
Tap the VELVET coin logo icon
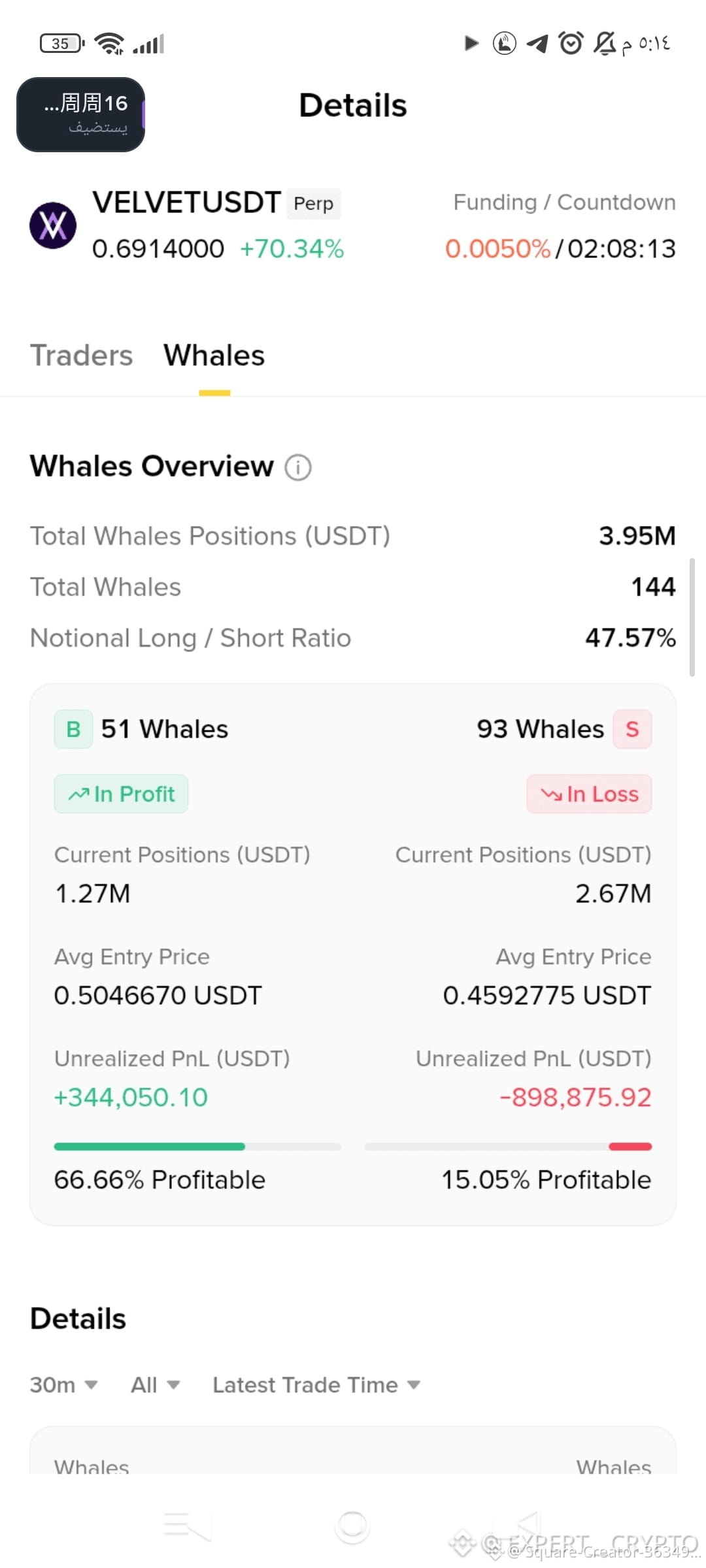tap(53, 225)
